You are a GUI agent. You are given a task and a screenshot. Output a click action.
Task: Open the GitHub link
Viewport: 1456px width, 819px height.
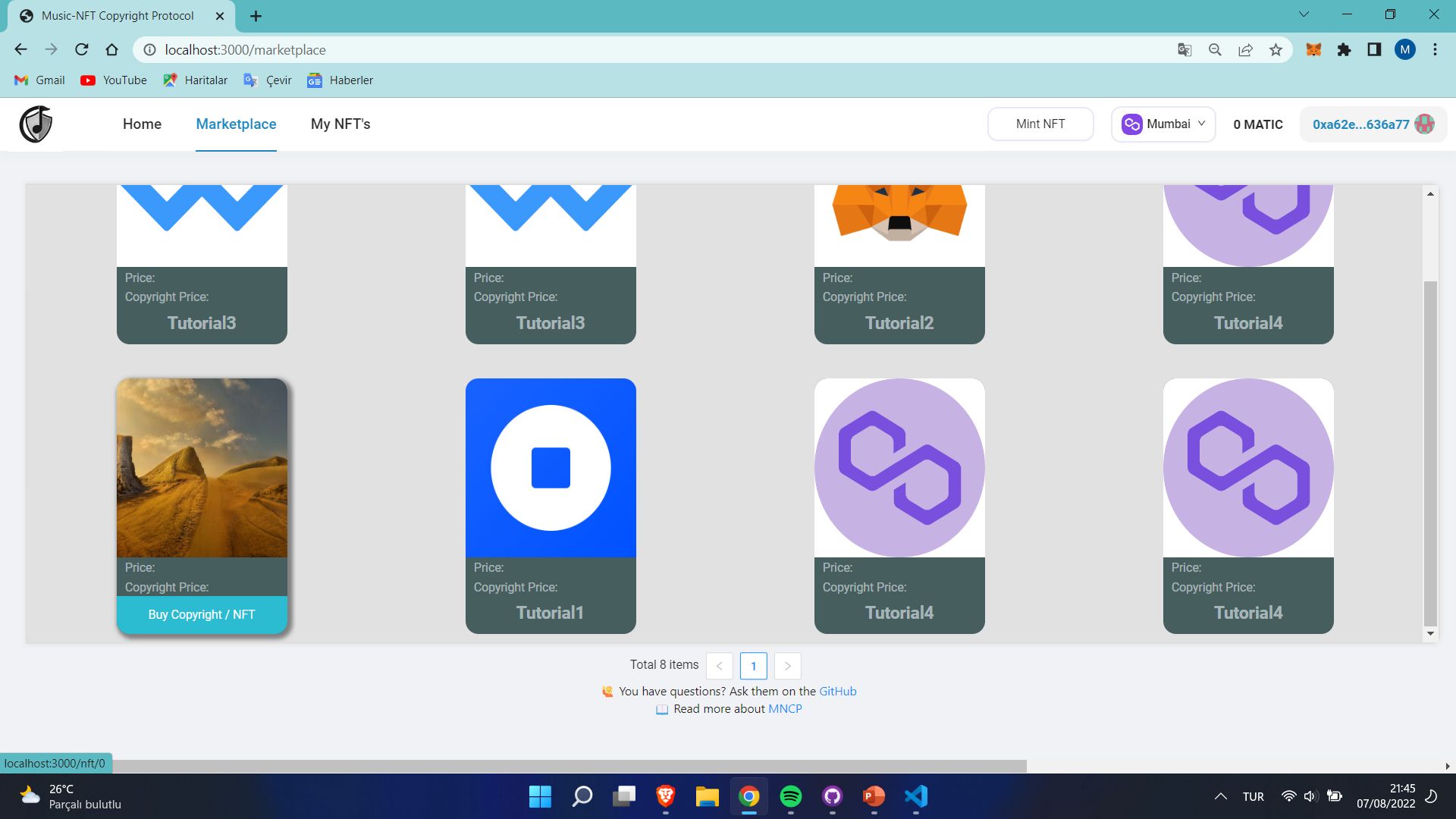tap(837, 691)
